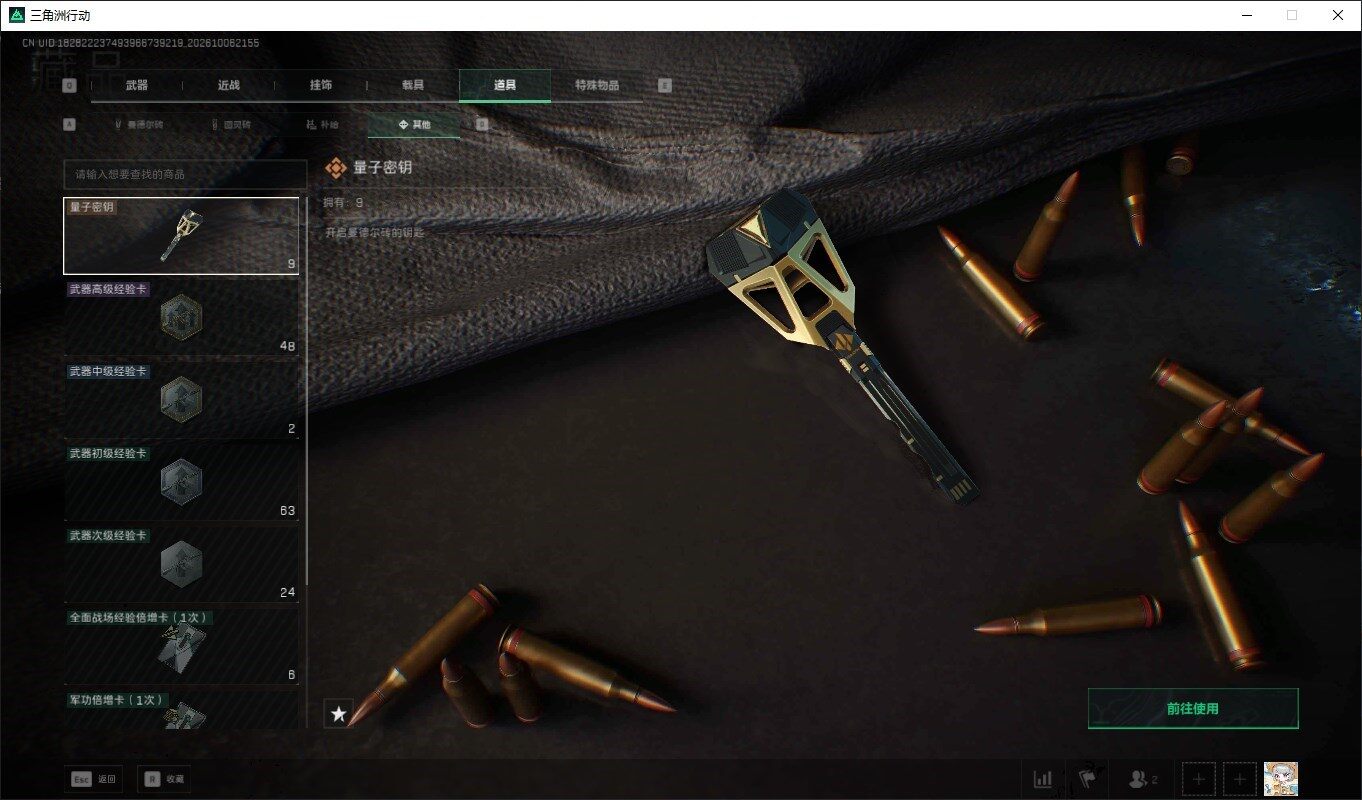Image resolution: width=1362 pixels, height=800 pixels.
Task: Click the flag icon in bottom bar
Action: [1089, 779]
